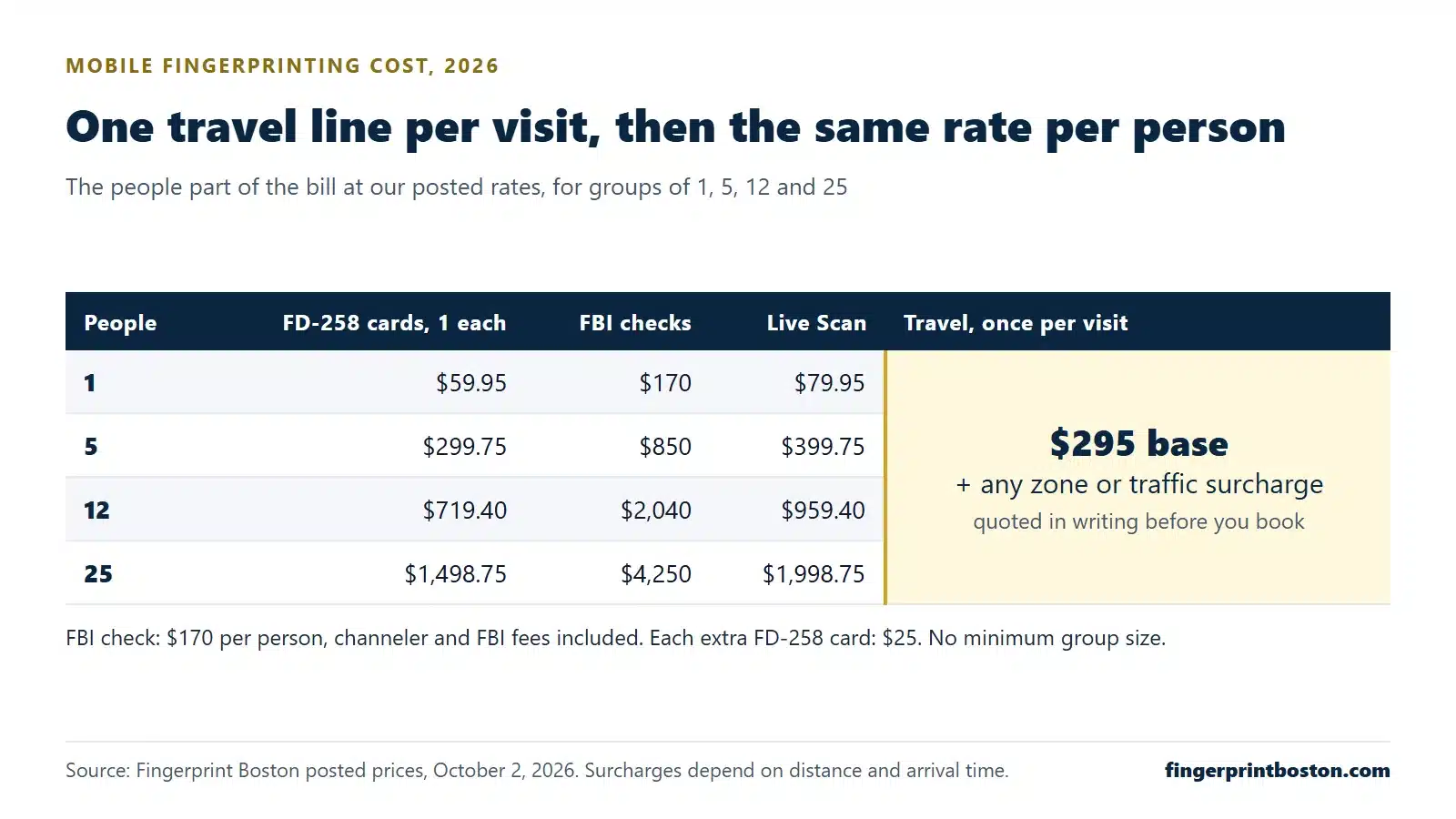Screen dimensions: 1456x819
Task: Click the main headline about travel line
Action: (x=675, y=126)
